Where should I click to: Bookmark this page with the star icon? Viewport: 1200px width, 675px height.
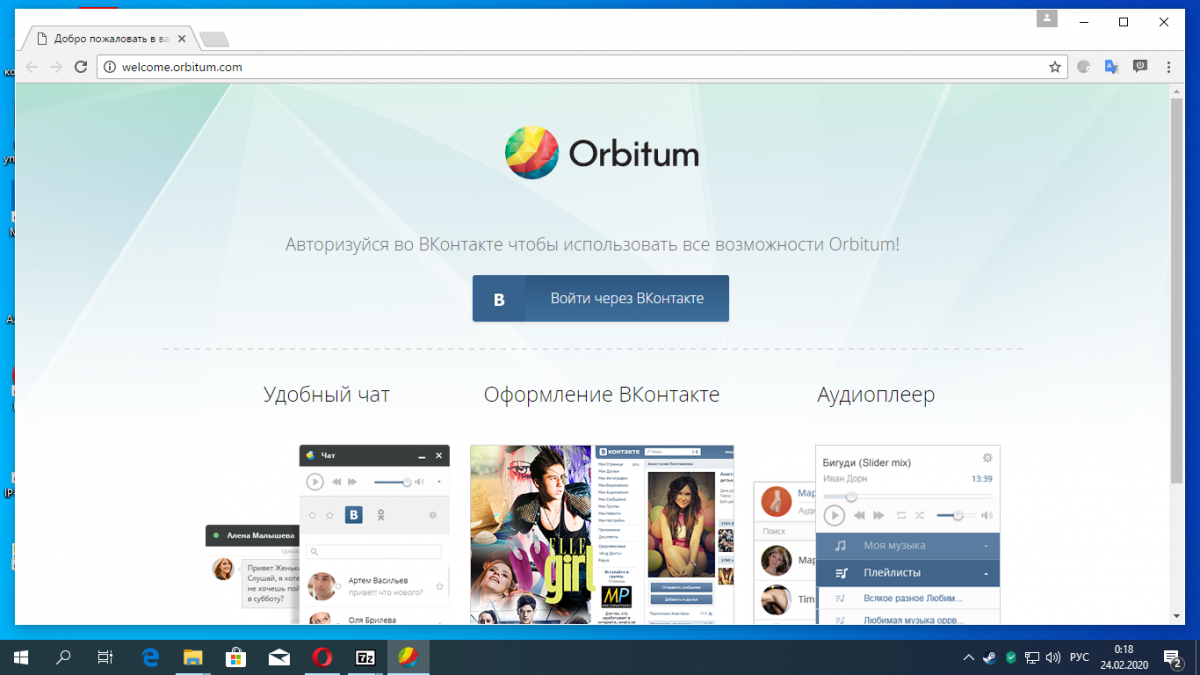pos(1054,67)
